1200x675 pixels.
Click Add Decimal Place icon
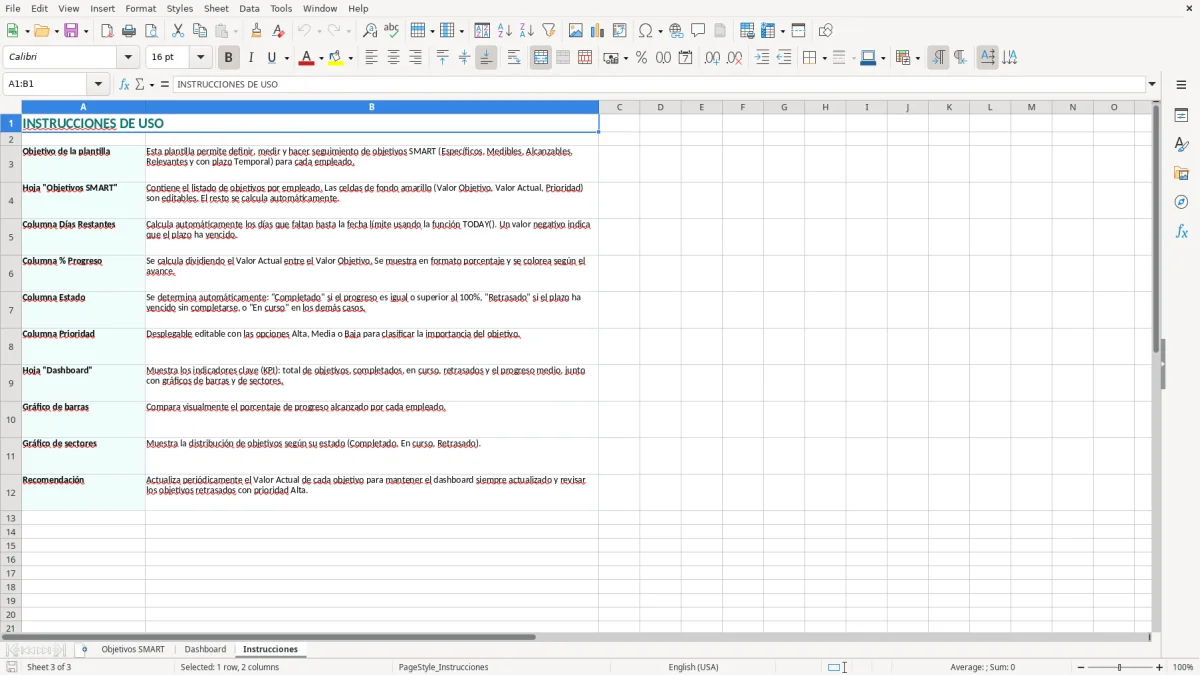point(713,58)
